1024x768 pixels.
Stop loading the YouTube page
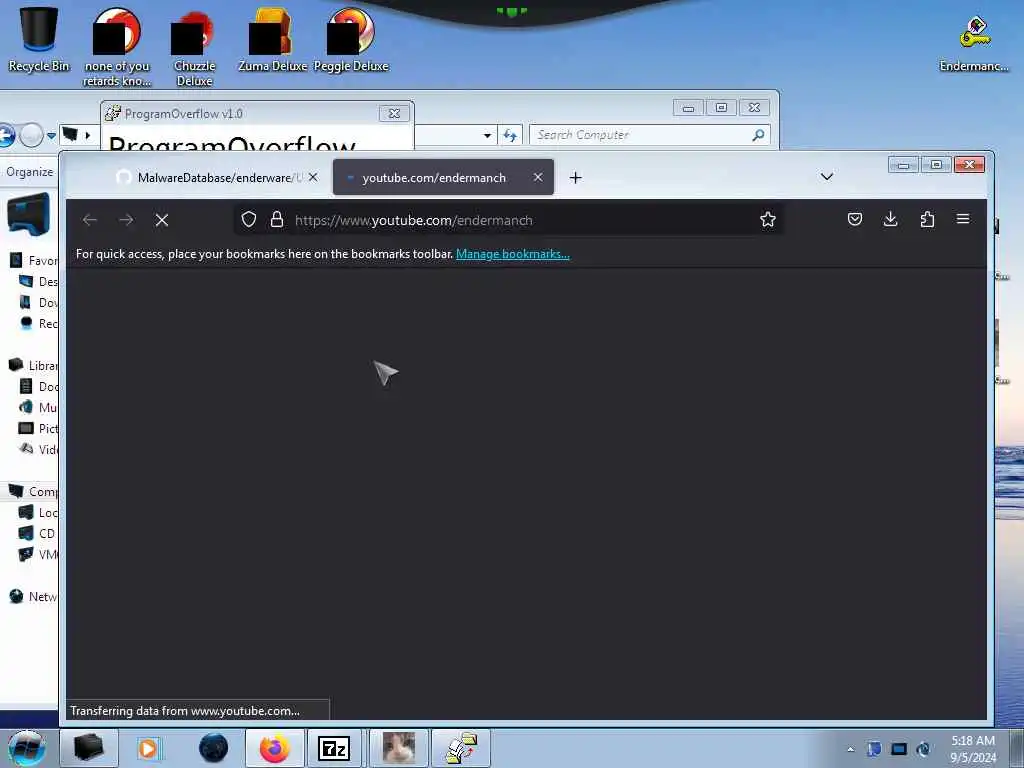coord(162,220)
